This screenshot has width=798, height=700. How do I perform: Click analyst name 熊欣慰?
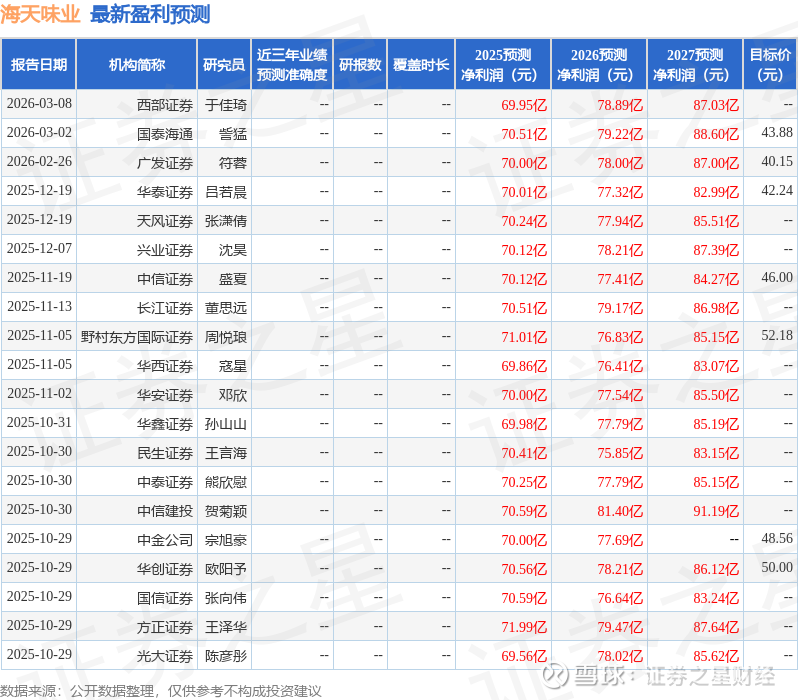pos(226,483)
